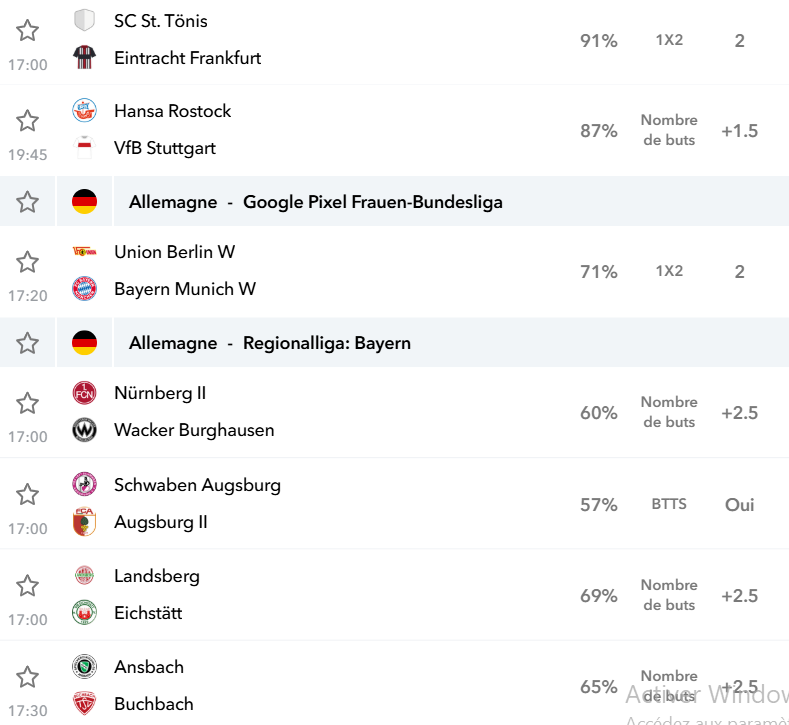Toggle favorite star for Landsberg vs Eichstätt

click(27, 586)
